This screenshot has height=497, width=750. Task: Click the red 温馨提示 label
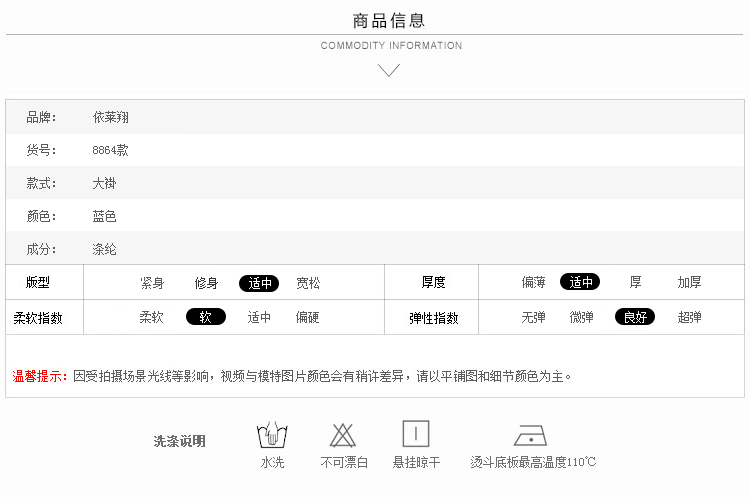pyautogui.click(x=40, y=376)
